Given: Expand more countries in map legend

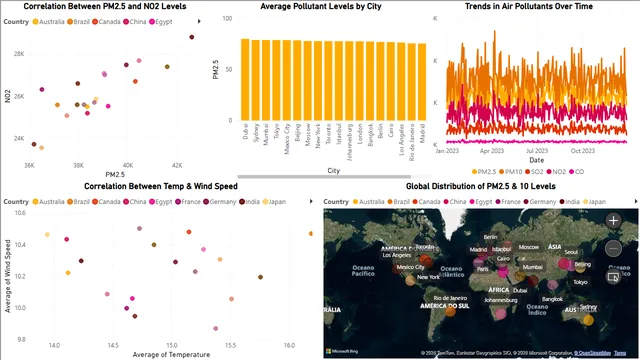Looking at the screenshot, I should [636, 201].
